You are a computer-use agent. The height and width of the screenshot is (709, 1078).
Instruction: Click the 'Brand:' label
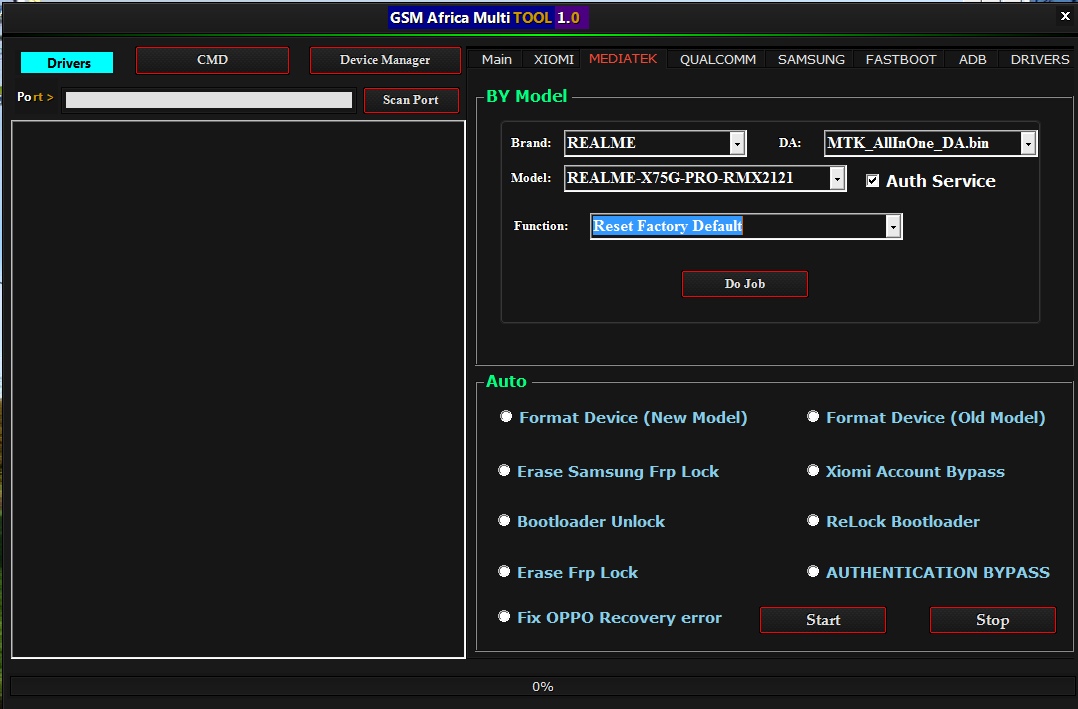click(531, 143)
